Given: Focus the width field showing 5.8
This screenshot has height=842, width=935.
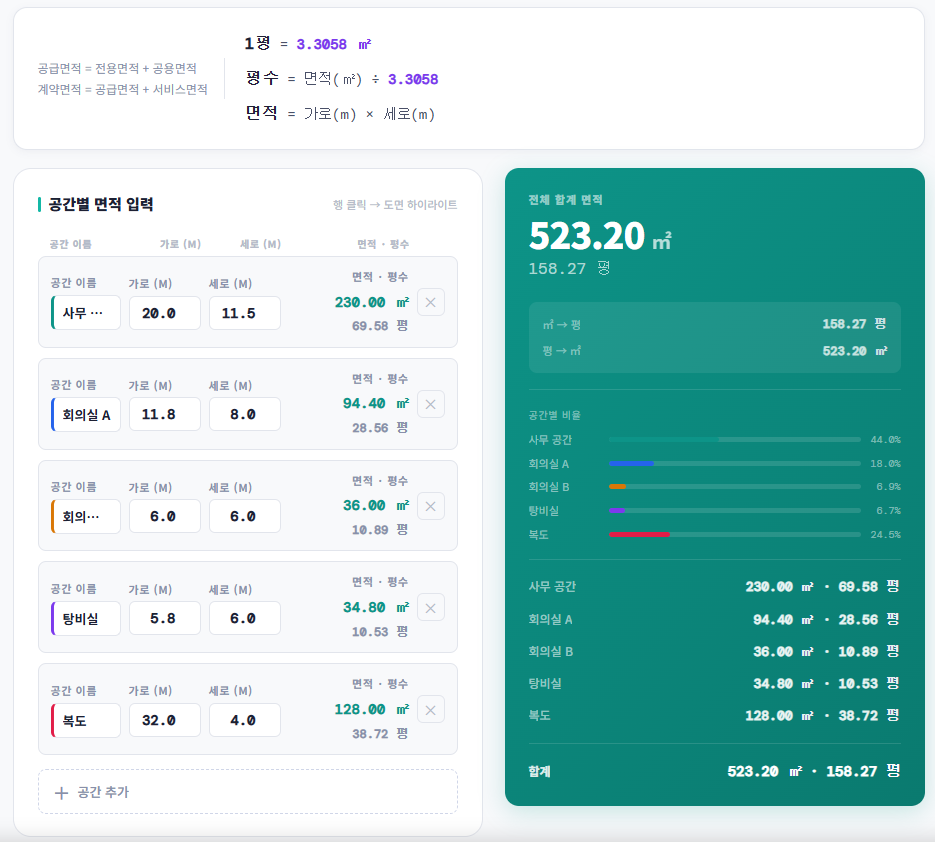Looking at the screenshot, I should point(165,618).
